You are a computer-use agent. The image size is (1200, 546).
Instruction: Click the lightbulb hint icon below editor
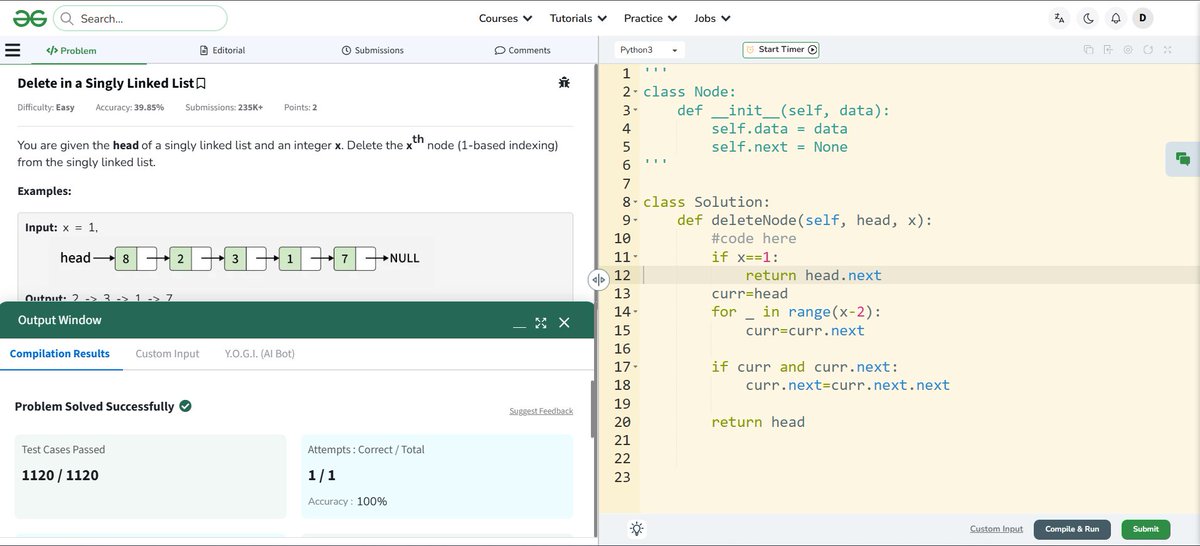click(636, 529)
